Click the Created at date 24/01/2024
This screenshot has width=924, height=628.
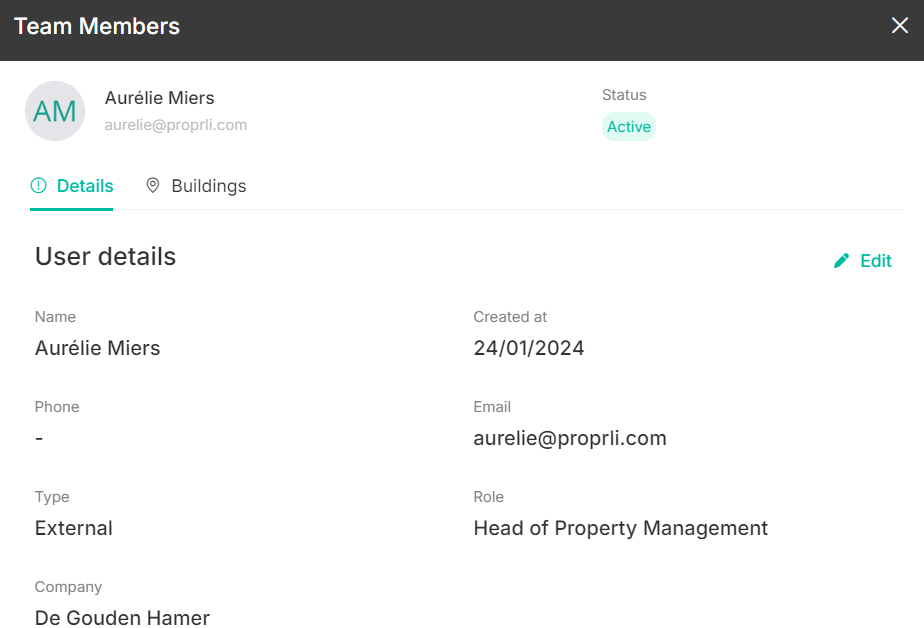(529, 348)
